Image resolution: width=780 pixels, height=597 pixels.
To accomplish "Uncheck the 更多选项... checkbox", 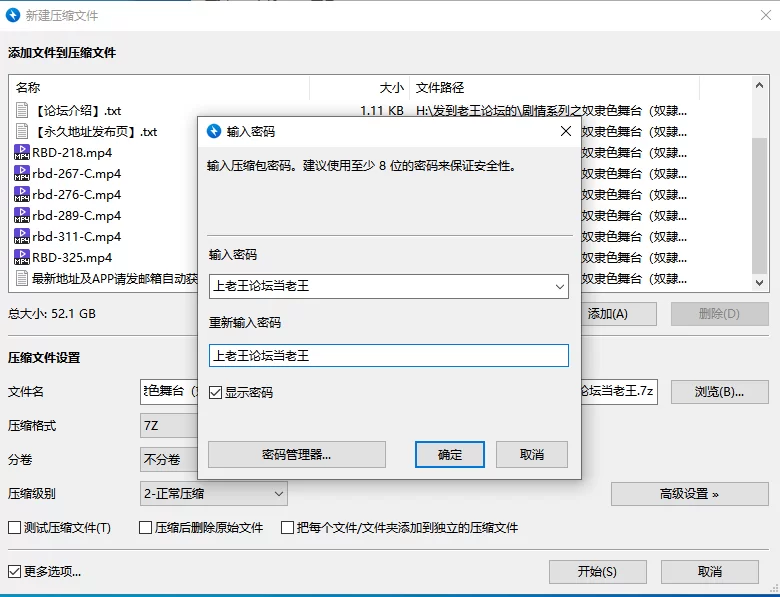I will tap(14, 572).
